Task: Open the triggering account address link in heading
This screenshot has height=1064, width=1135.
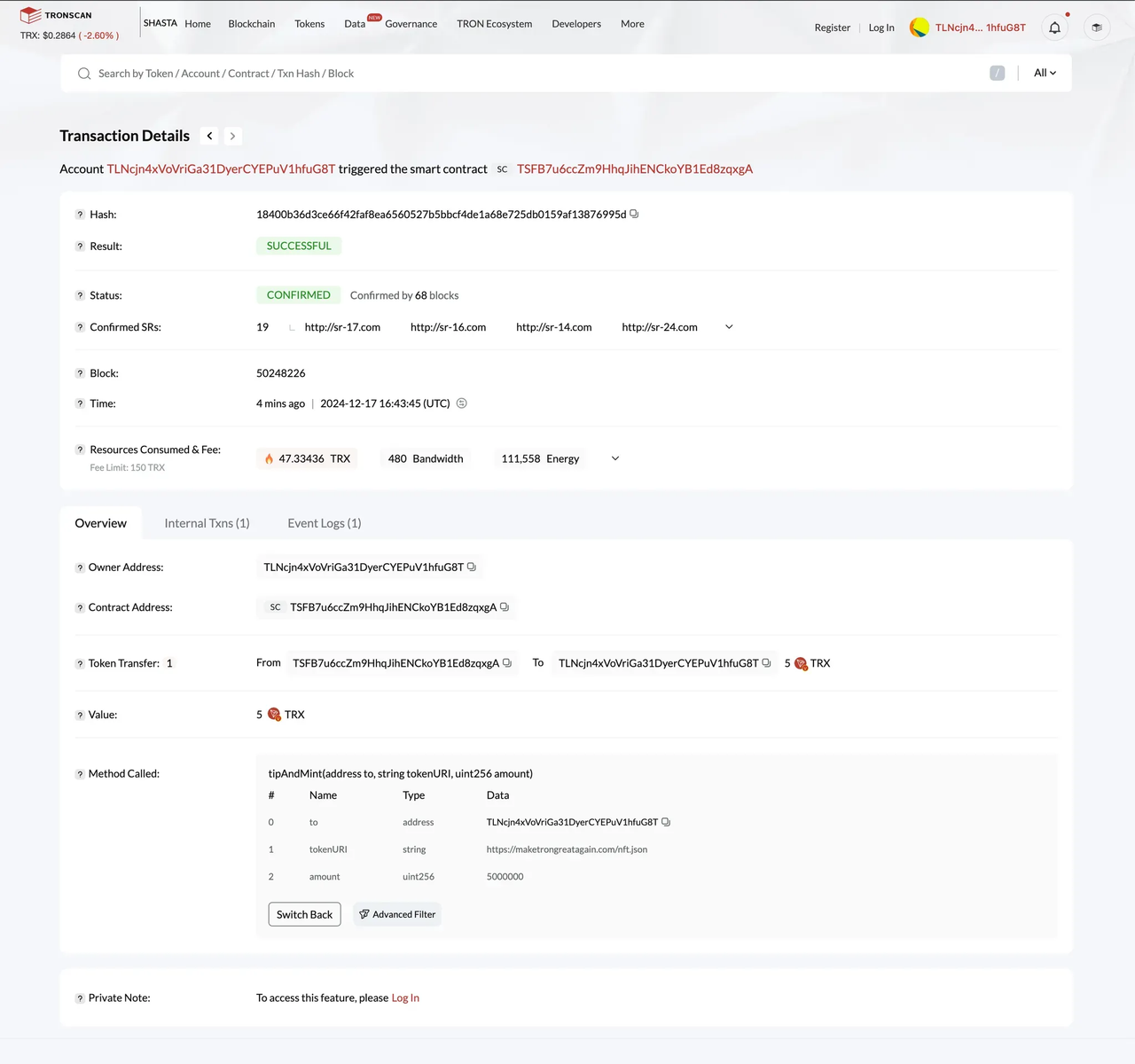Action: [x=222, y=169]
